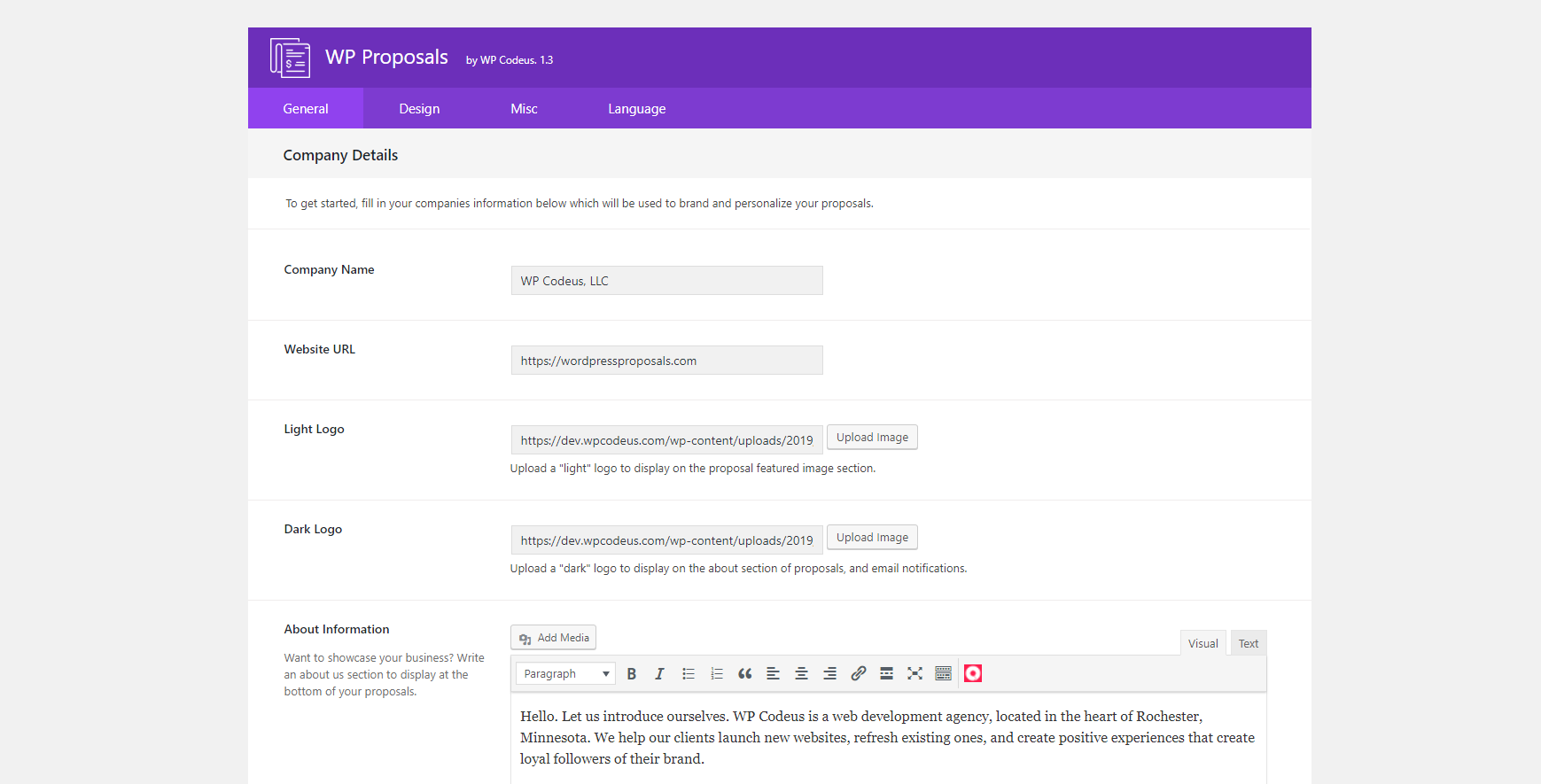Insert Read More tag

tap(887, 674)
